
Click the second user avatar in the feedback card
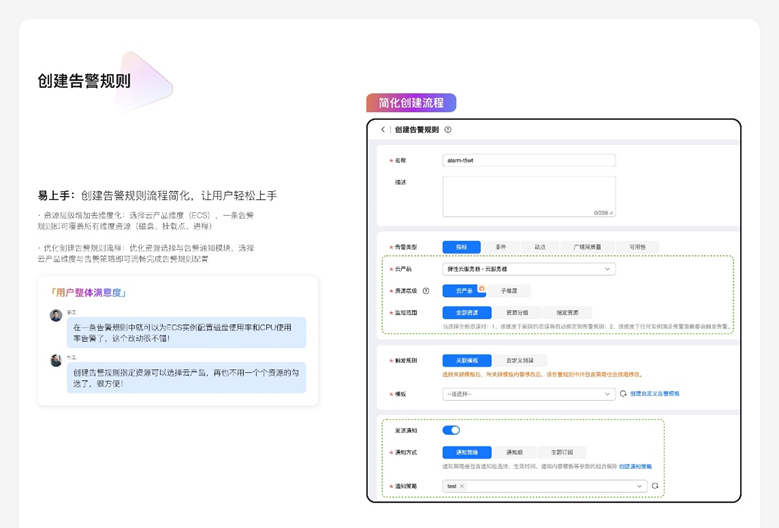point(56,360)
